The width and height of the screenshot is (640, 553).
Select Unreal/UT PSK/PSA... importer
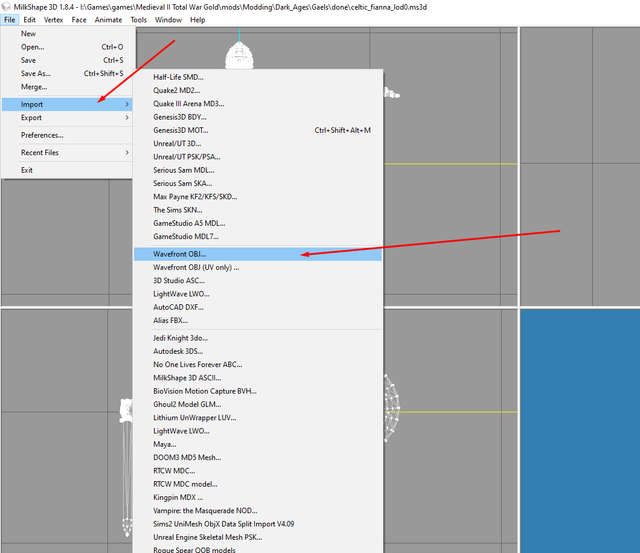point(258,157)
